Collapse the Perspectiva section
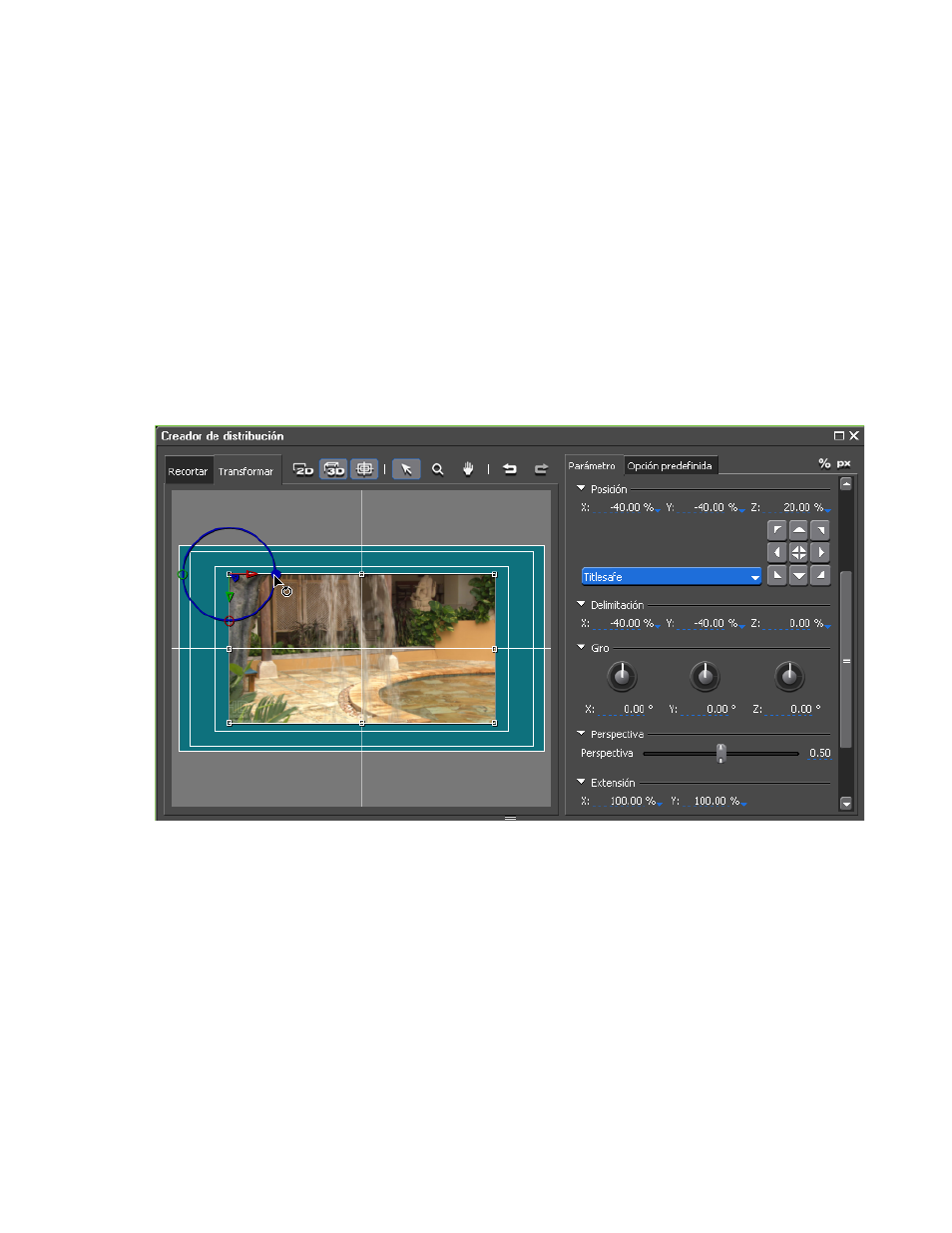This screenshot has width=952, height=1233. click(581, 733)
